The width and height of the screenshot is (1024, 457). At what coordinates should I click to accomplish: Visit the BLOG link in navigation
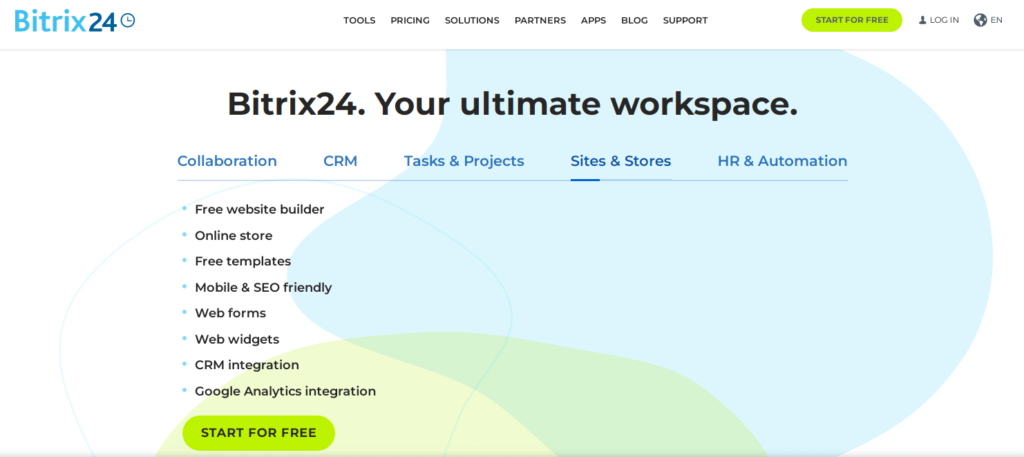point(634,20)
